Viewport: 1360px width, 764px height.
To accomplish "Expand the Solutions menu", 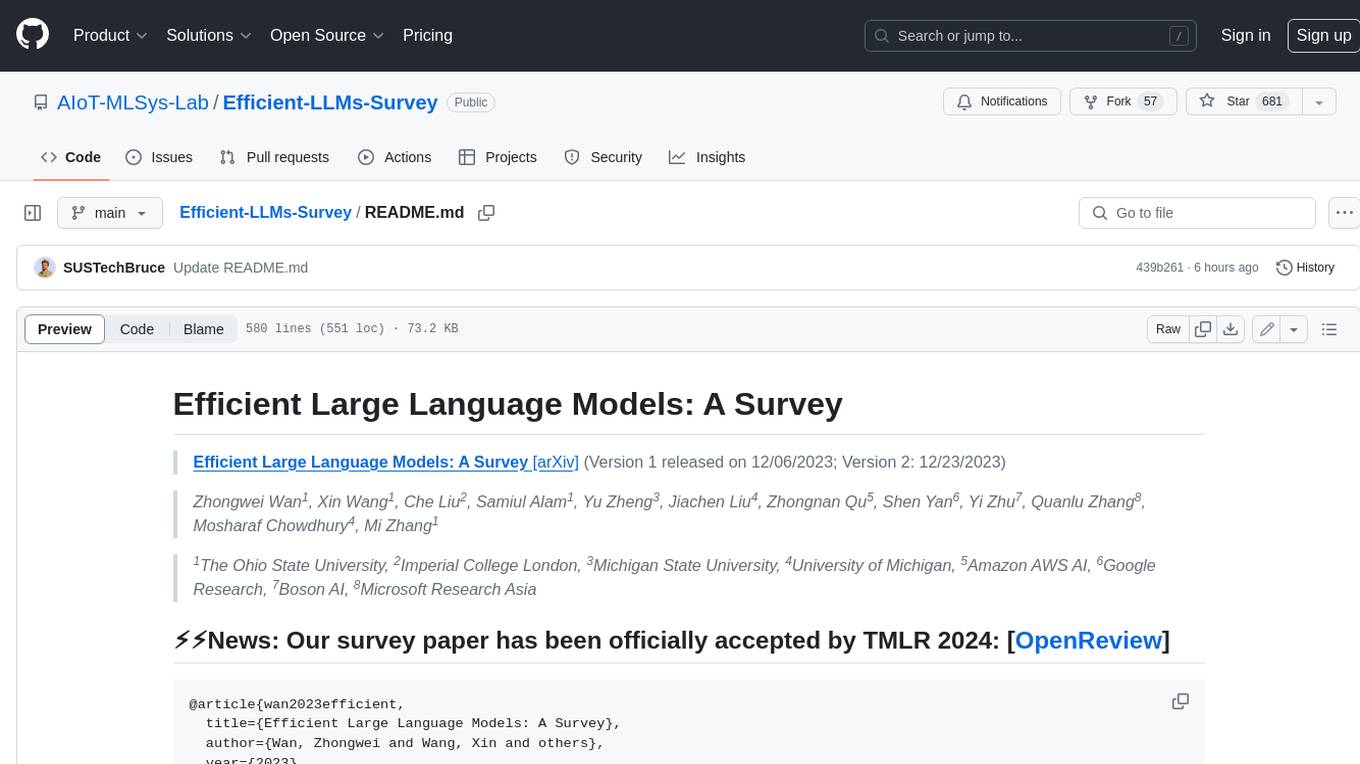I will (209, 35).
